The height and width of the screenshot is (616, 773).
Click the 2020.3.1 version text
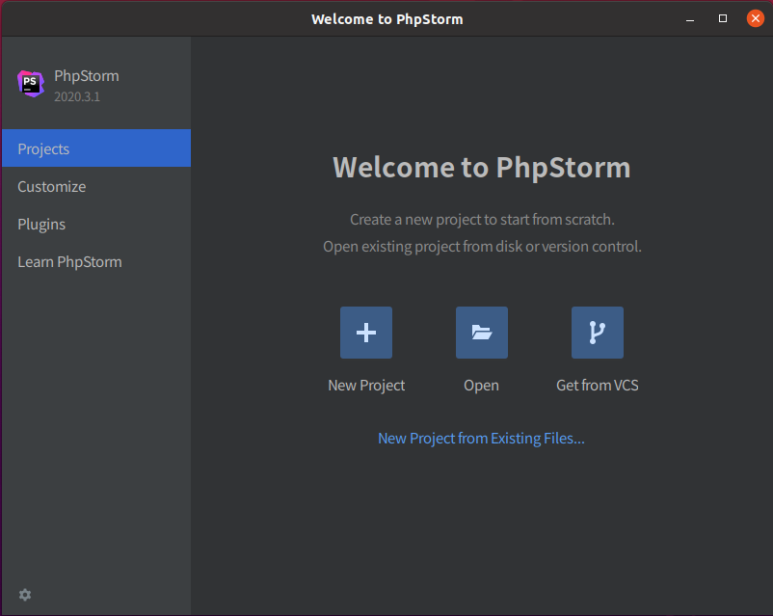[77, 97]
